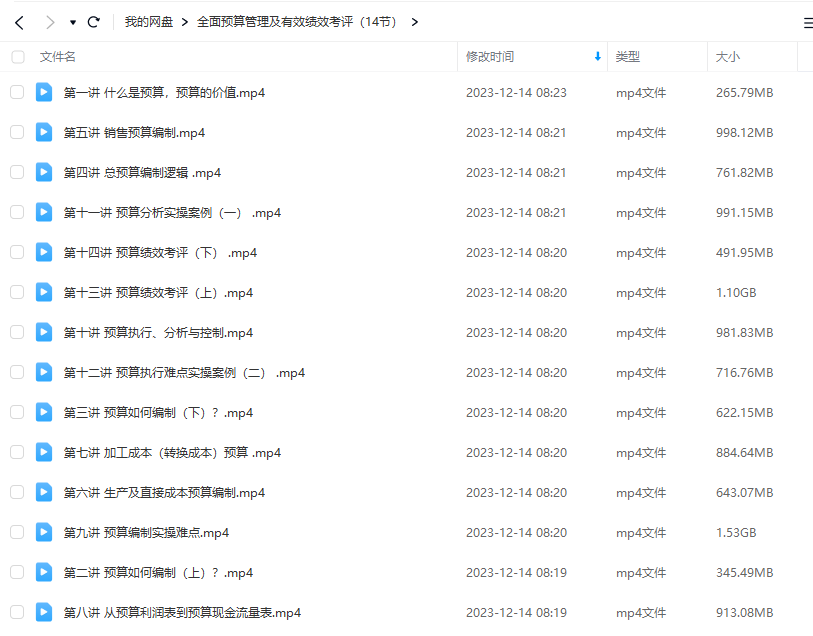Click video icon of 第三讲 file
The width and height of the screenshot is (813, 636).
[x=44, y=412]
